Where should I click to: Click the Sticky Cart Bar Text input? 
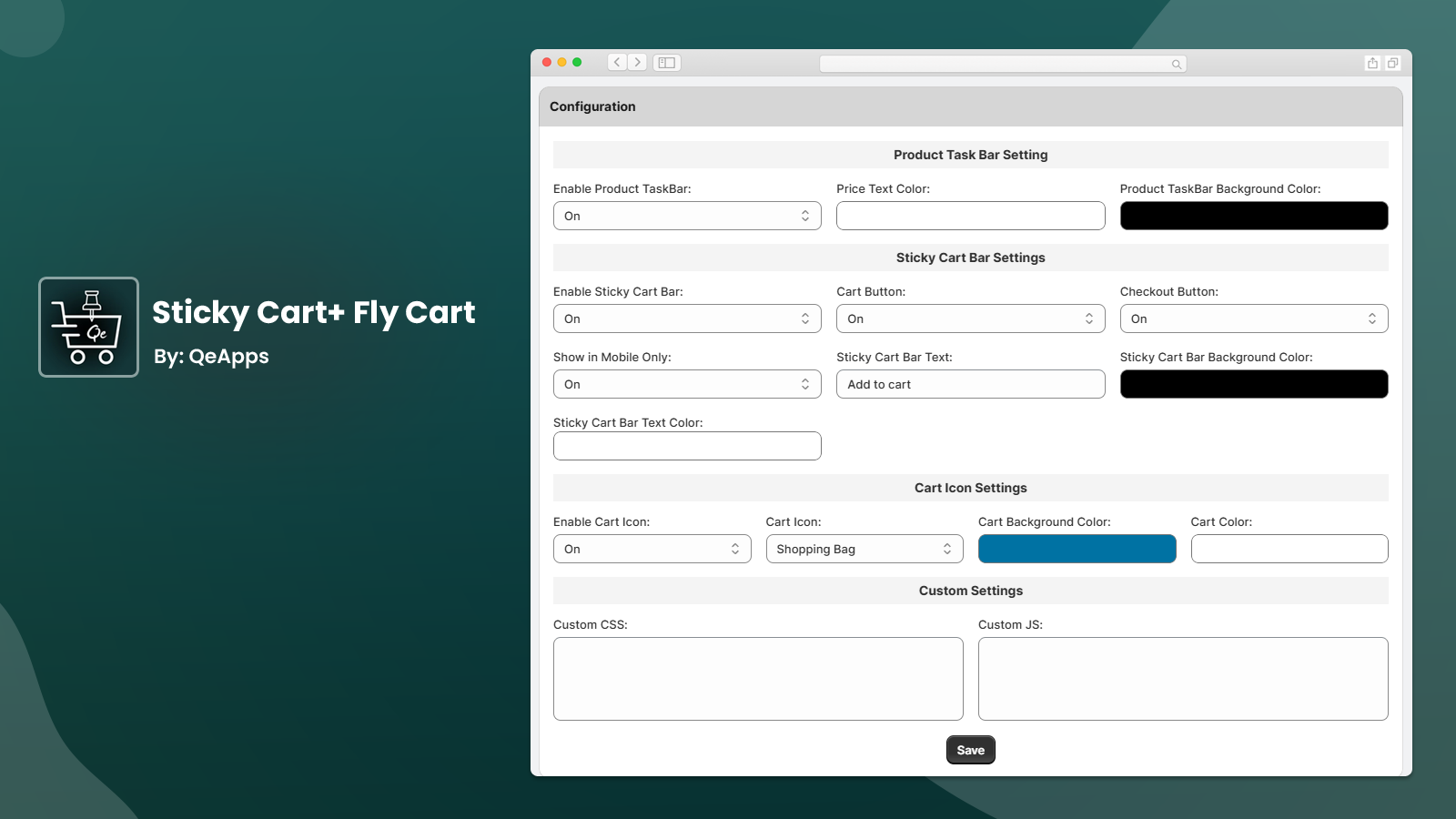(970, 384)
